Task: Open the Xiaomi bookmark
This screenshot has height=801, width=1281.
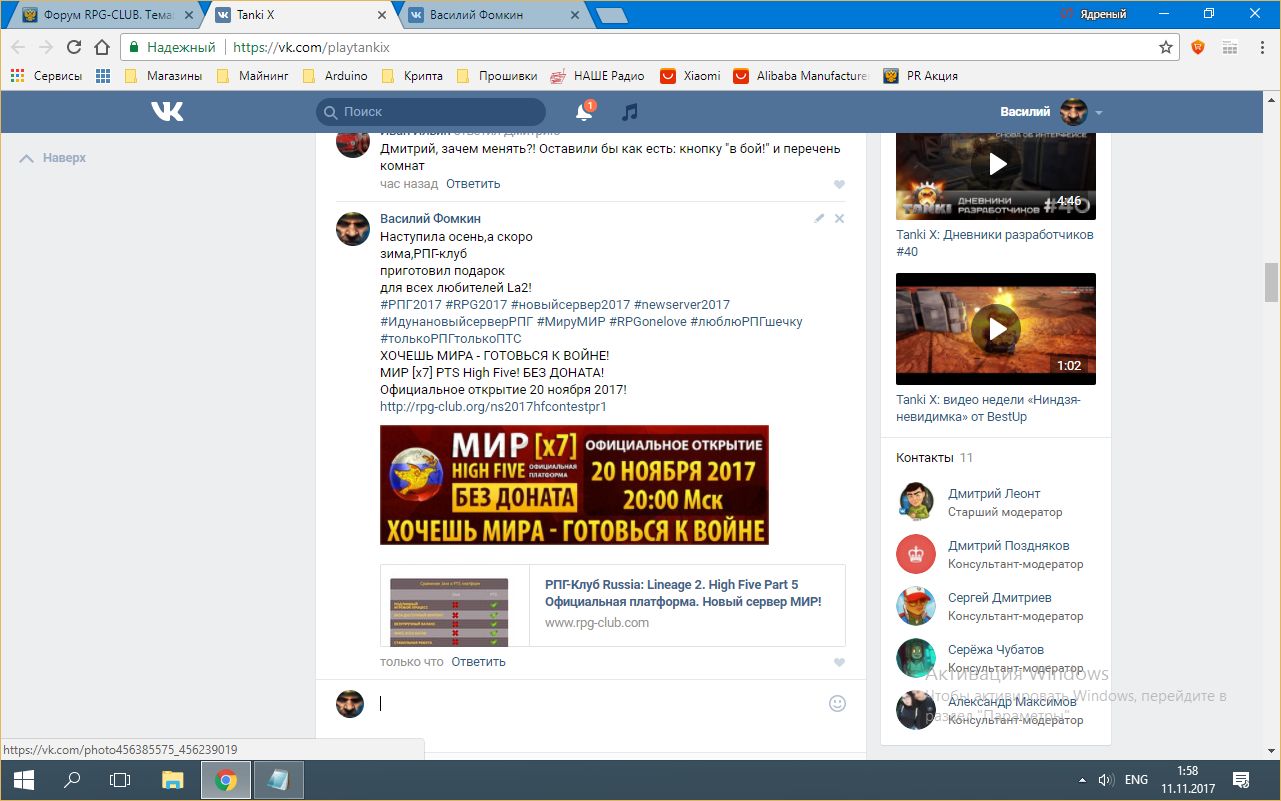Action: point(690,76)
